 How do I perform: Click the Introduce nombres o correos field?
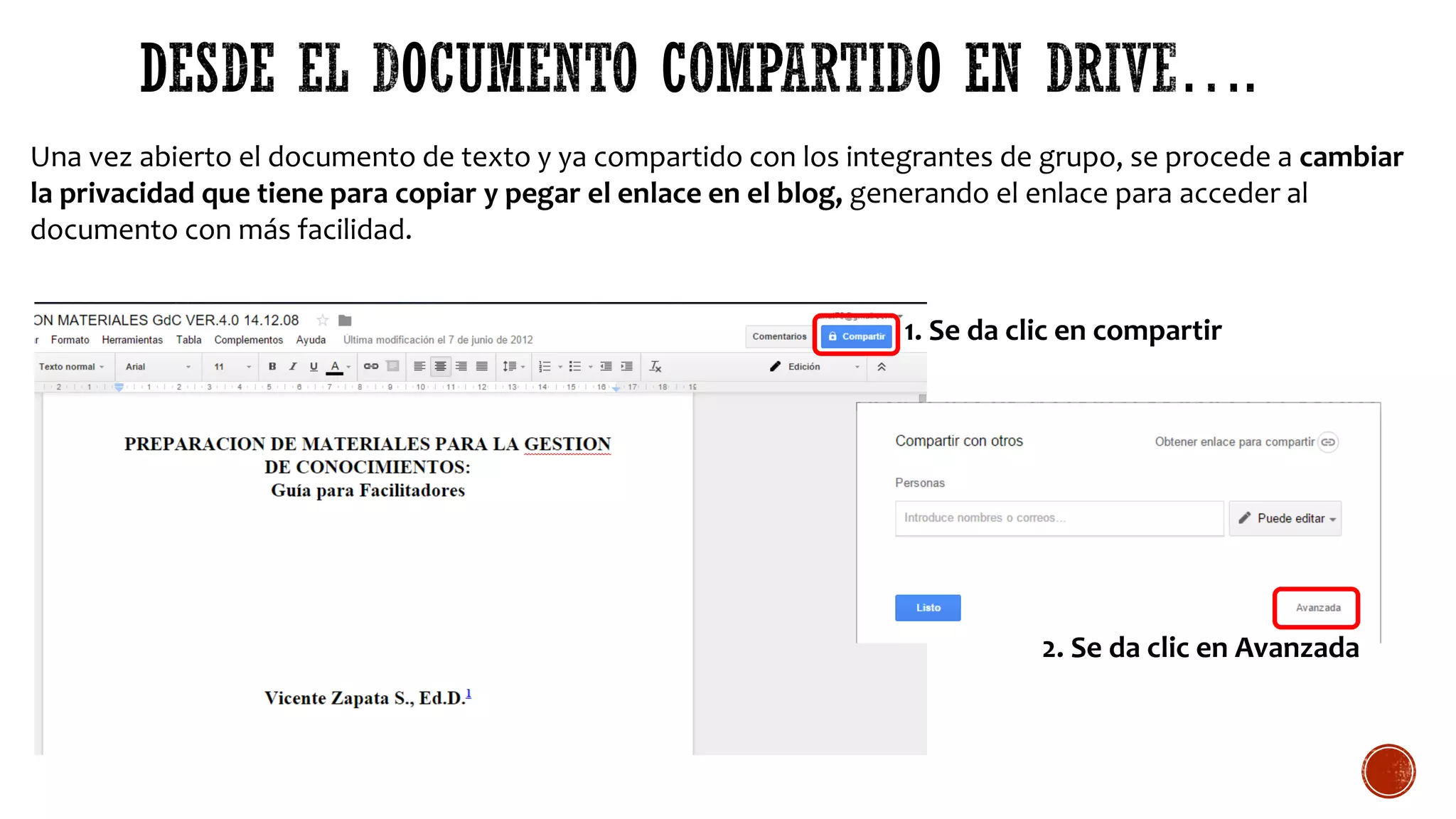point(1059,518)
